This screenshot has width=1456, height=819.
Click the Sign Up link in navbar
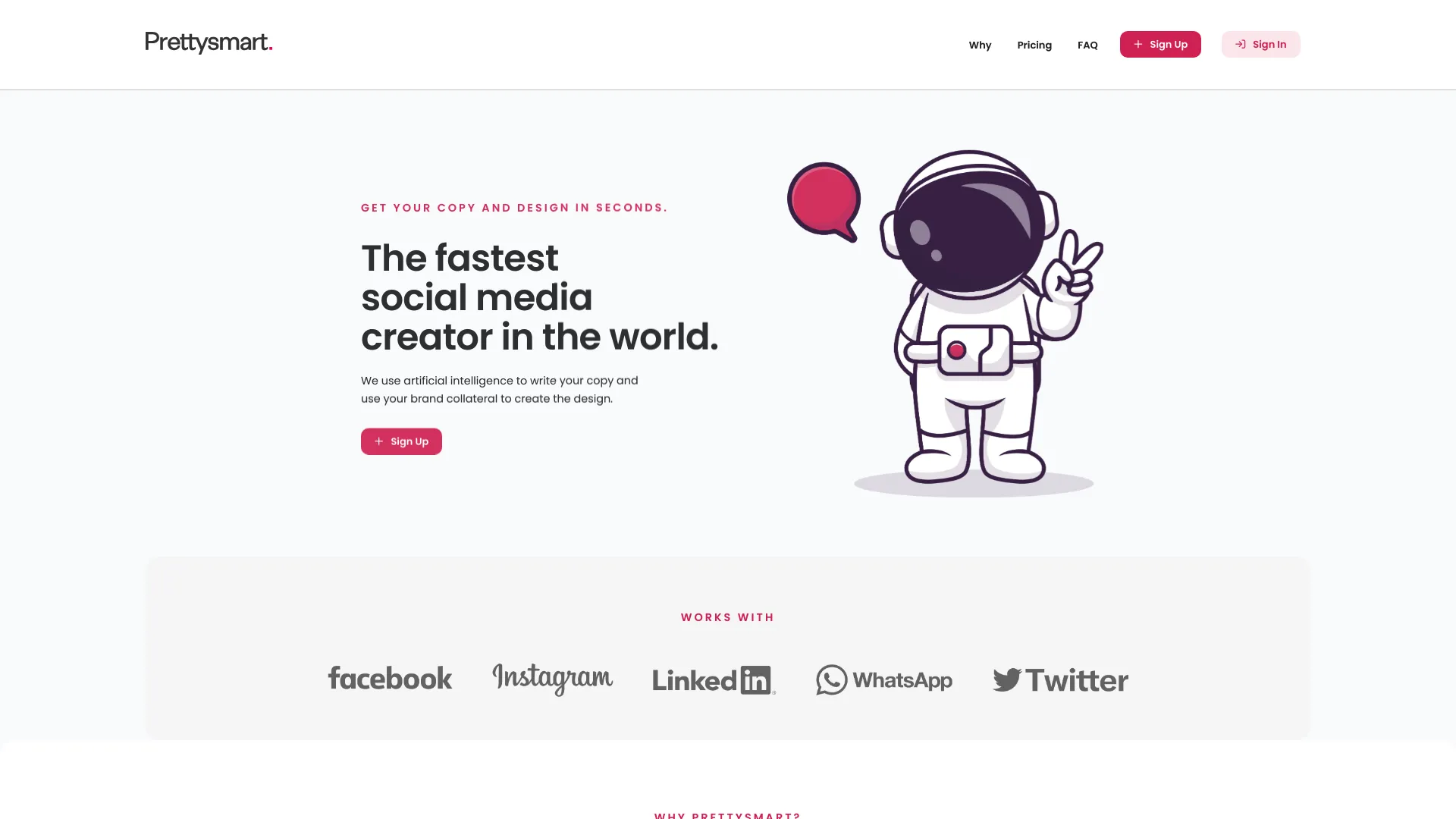1160,44
